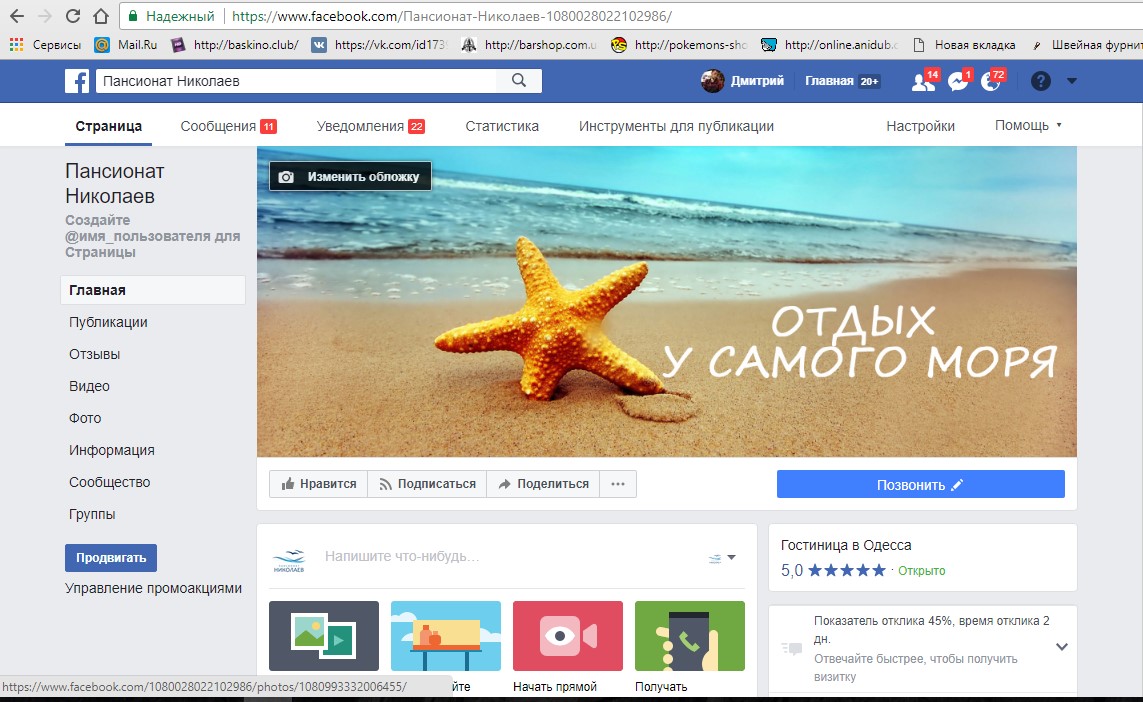
Task: Open the Уведомления tab
Action: click(x=370, y=126)
